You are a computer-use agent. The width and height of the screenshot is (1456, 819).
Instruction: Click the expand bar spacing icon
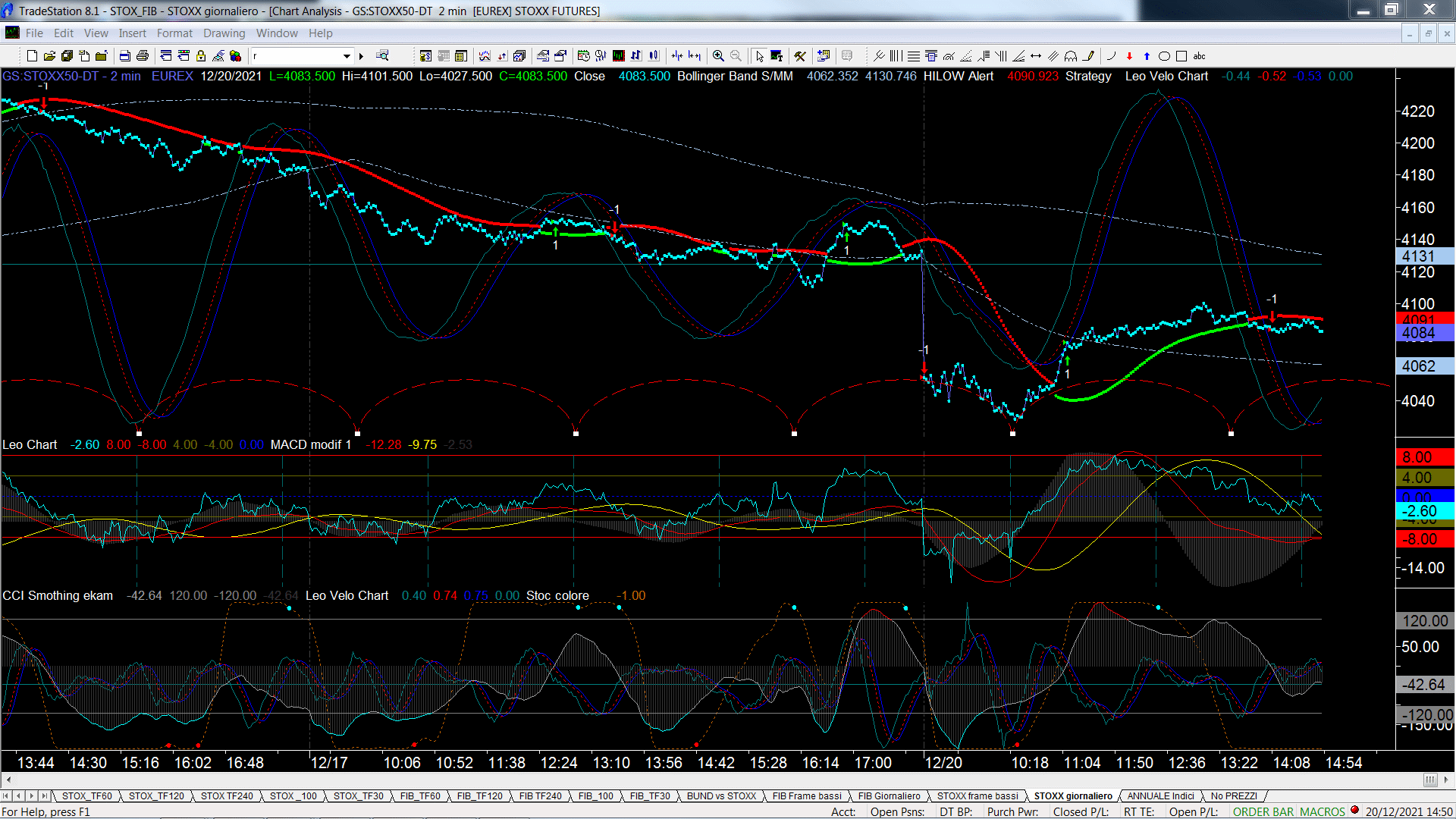click(695, 56)
